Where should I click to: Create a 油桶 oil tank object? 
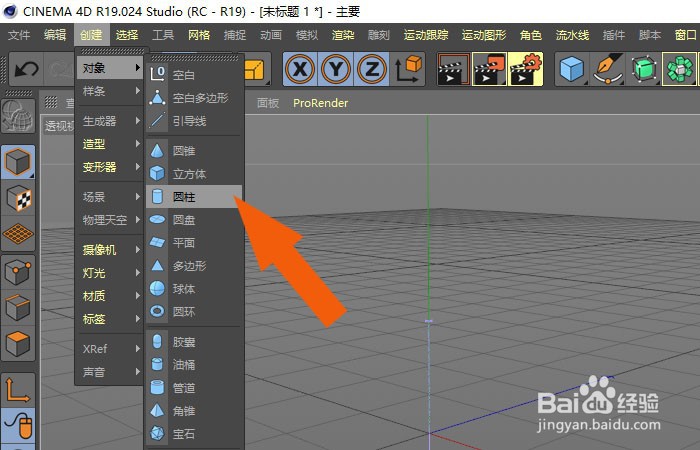click(194, 365)
